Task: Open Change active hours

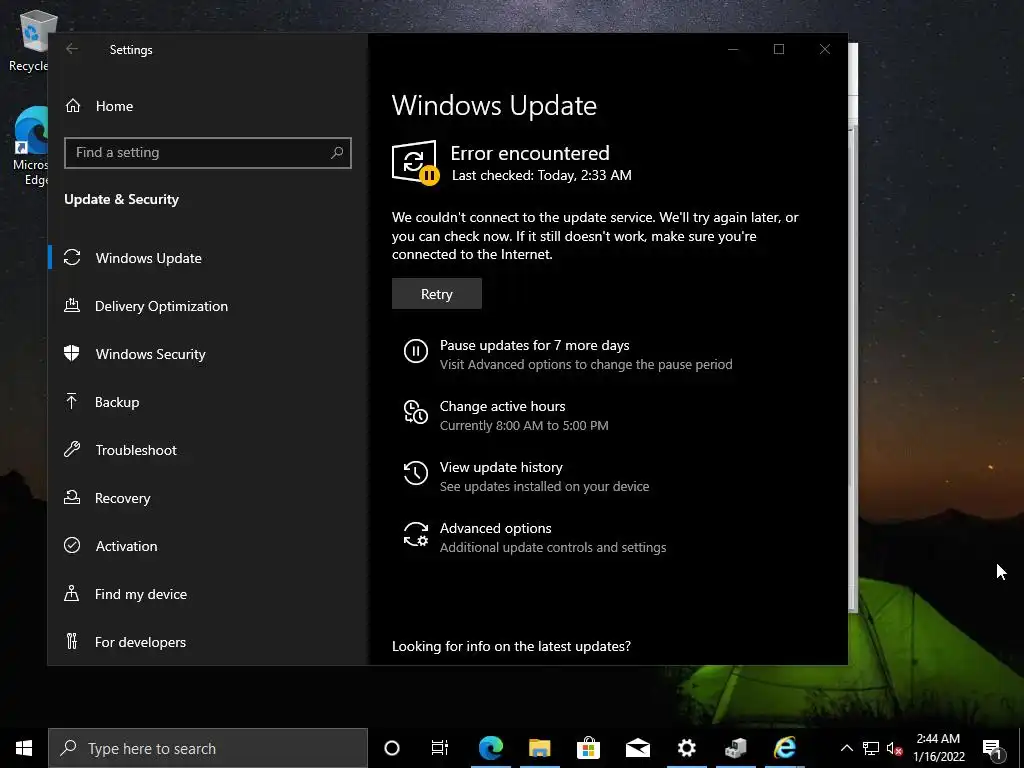Action: (x=502, y=406)
